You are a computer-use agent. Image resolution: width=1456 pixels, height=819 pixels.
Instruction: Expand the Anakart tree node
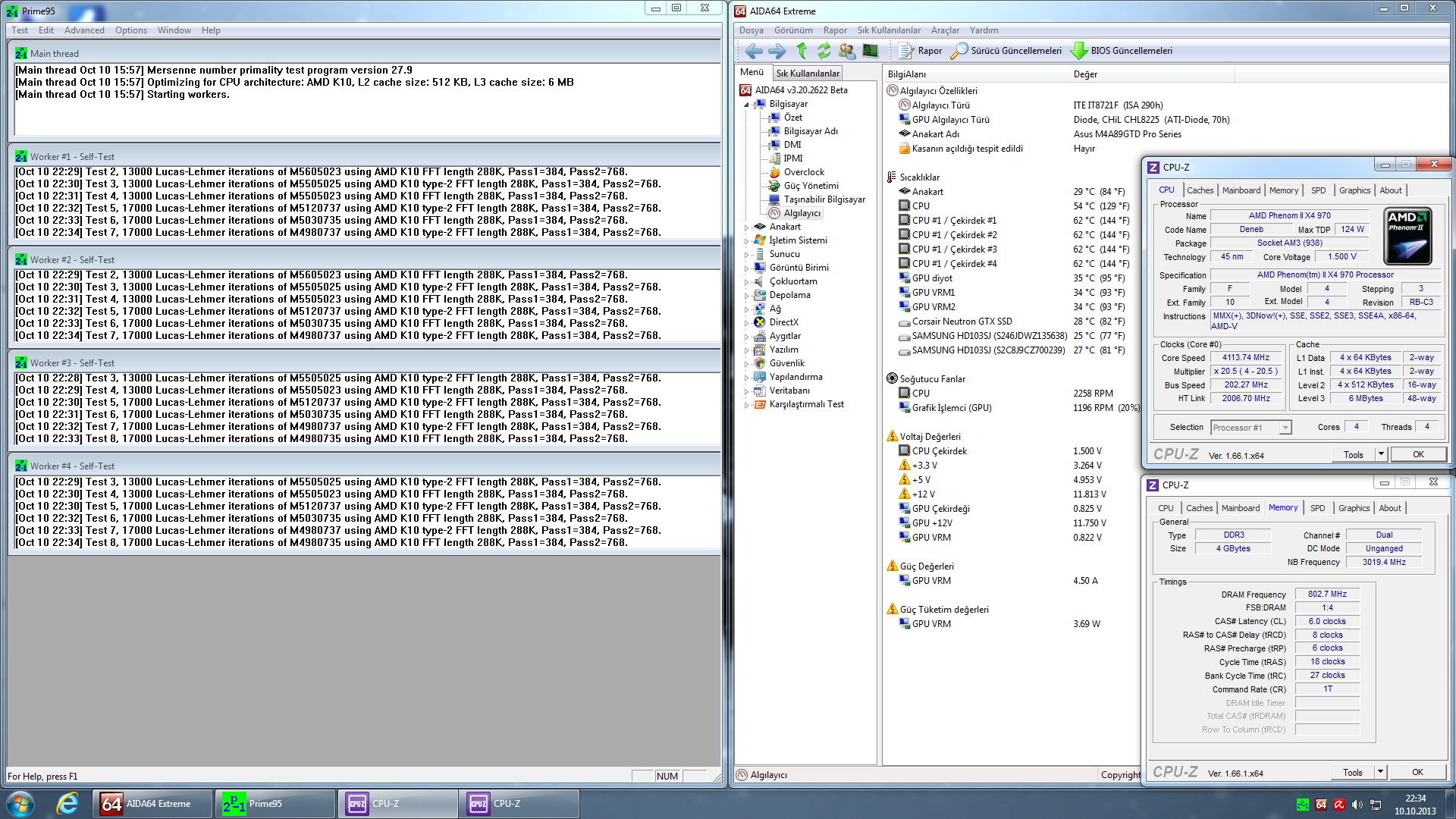pos(747,227)
